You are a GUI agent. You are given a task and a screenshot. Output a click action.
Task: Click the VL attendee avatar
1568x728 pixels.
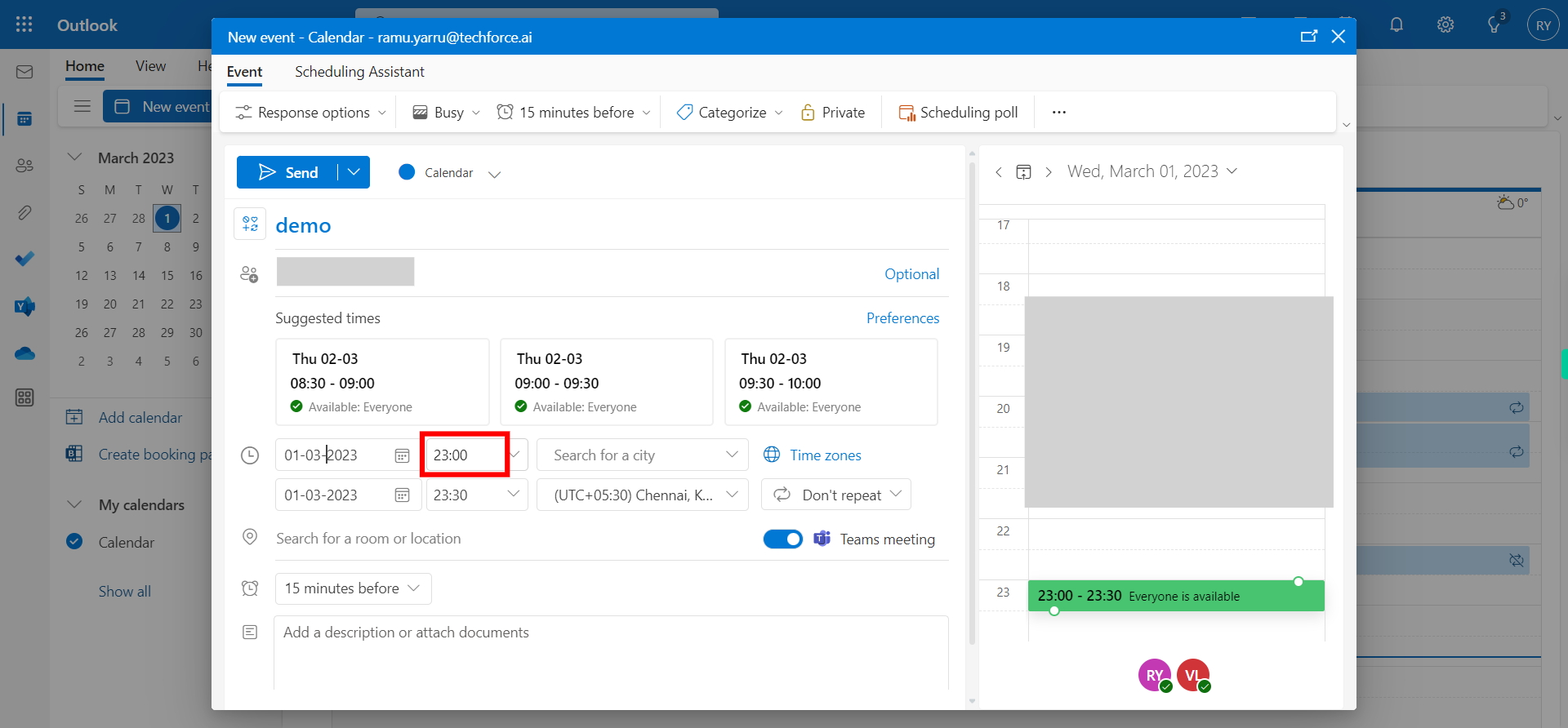(x=1192, y=675)
